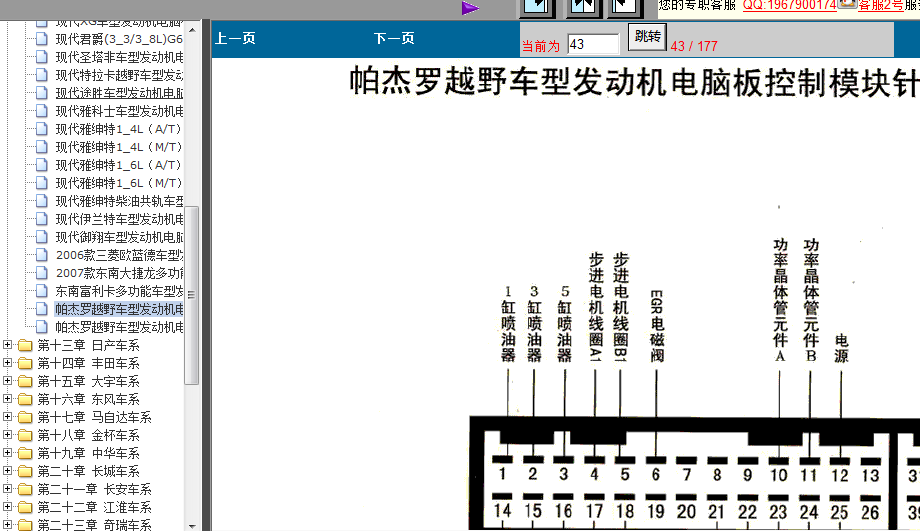Image resolution: width=920 pixels, height=531 pixels.
Task: Expand 第十八章 金杯车系 with plus box
Action: pyautogui.click(x=7, y=435)
